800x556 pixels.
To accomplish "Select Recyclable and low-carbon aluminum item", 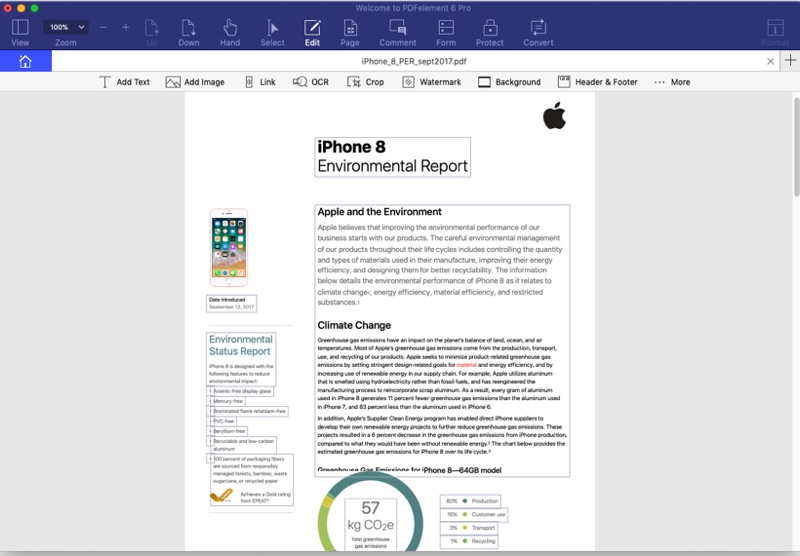I will point(243,445).
